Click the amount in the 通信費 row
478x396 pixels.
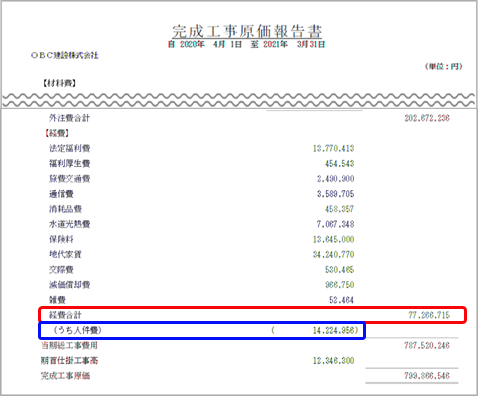click(x=335, y=194)
